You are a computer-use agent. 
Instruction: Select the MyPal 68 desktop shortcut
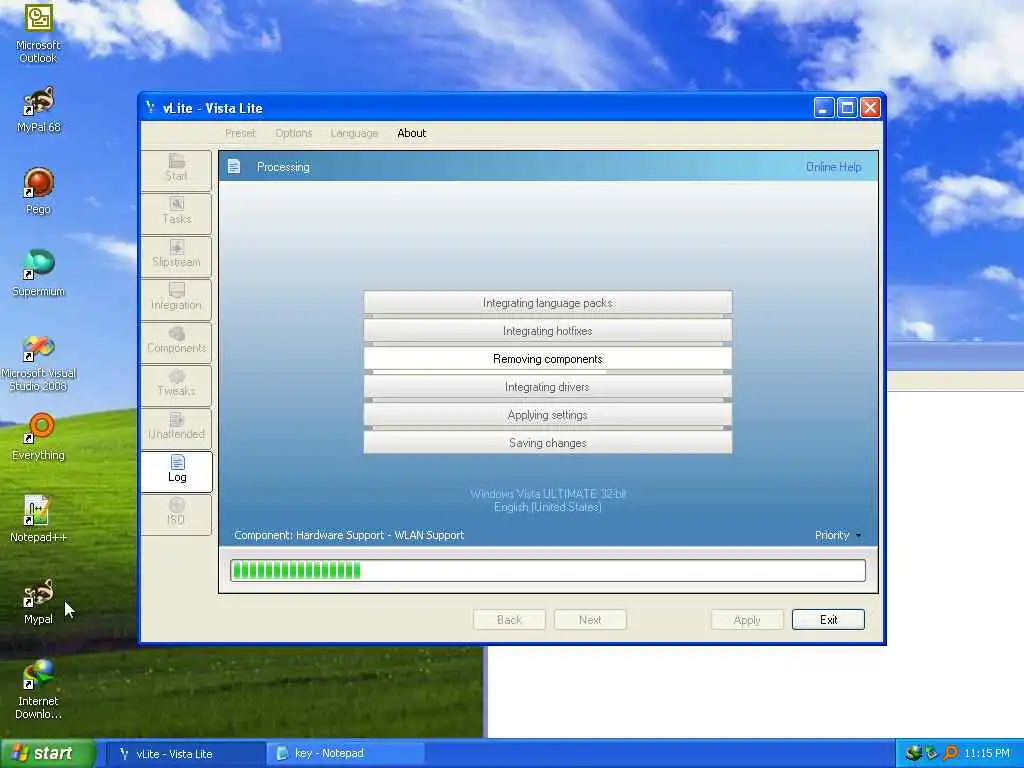coord(38,109)
